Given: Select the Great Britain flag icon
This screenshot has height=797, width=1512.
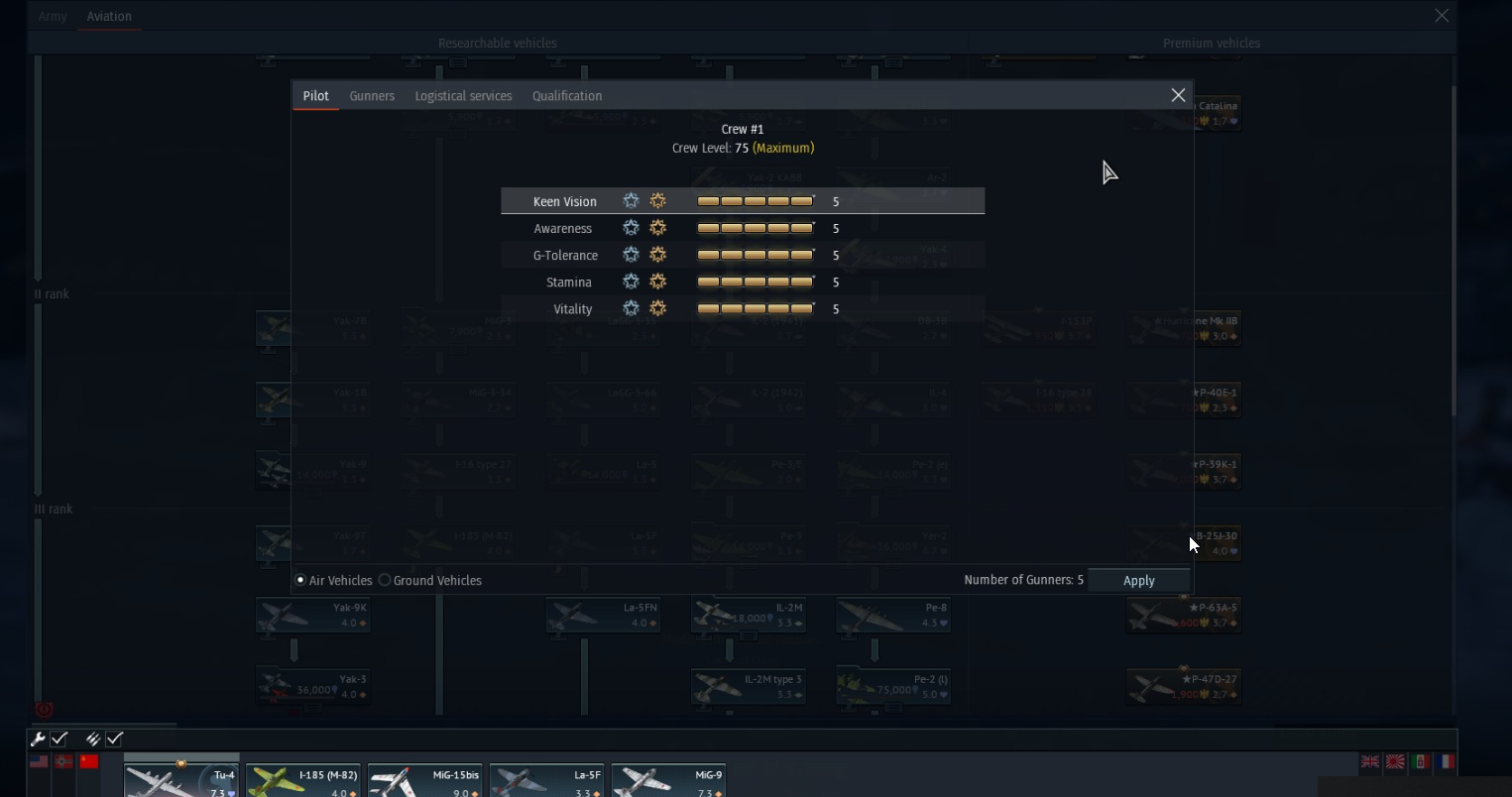Looking at the screenshot, I should click(x=1369, y=761).
